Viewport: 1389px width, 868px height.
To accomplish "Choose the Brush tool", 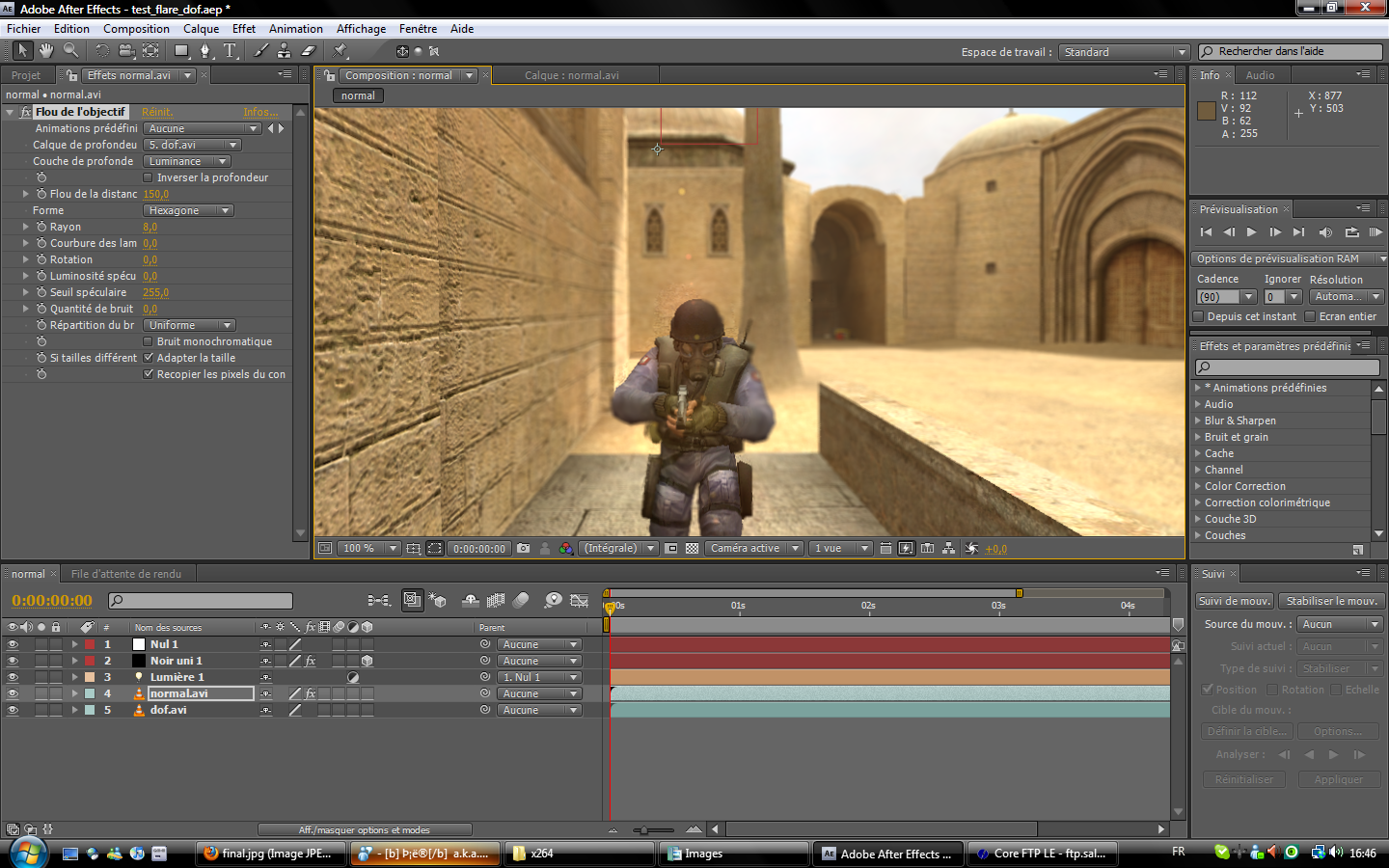I will 261,51.
